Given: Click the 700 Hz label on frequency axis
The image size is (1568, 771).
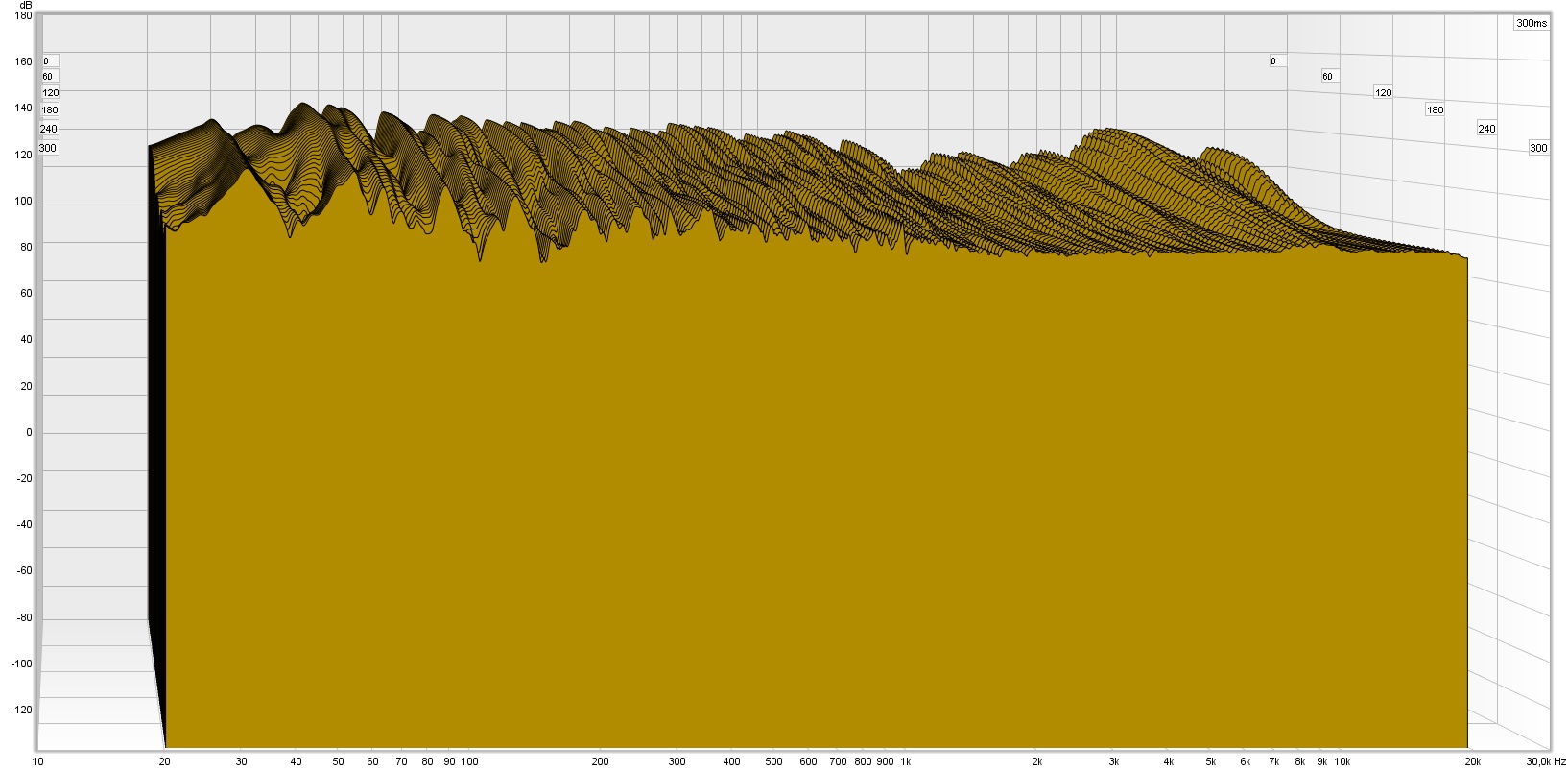Looking at the screenshot, I should pos(838,762).
